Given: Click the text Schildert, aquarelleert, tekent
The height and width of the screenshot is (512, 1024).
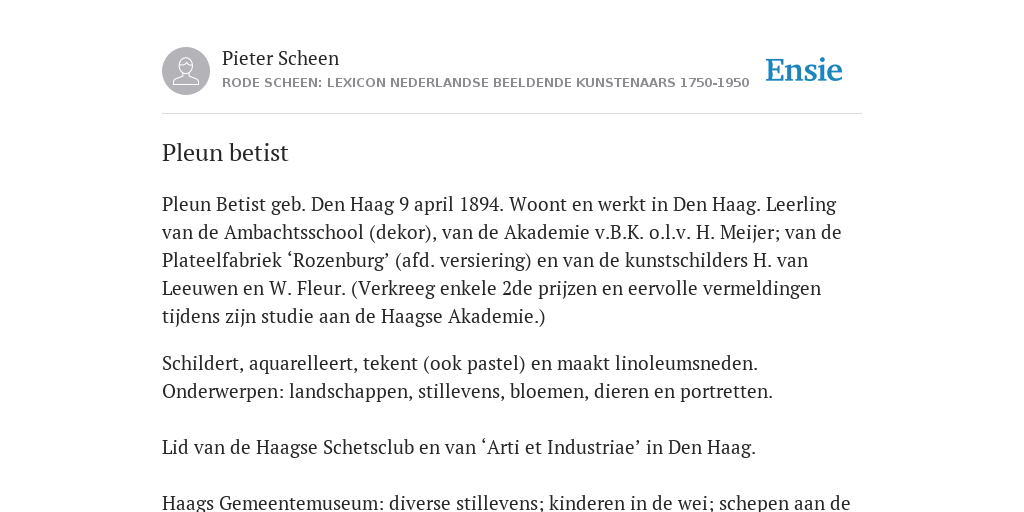Looking at the screenshot, I should pyautogui.click(x=290, y=364).
